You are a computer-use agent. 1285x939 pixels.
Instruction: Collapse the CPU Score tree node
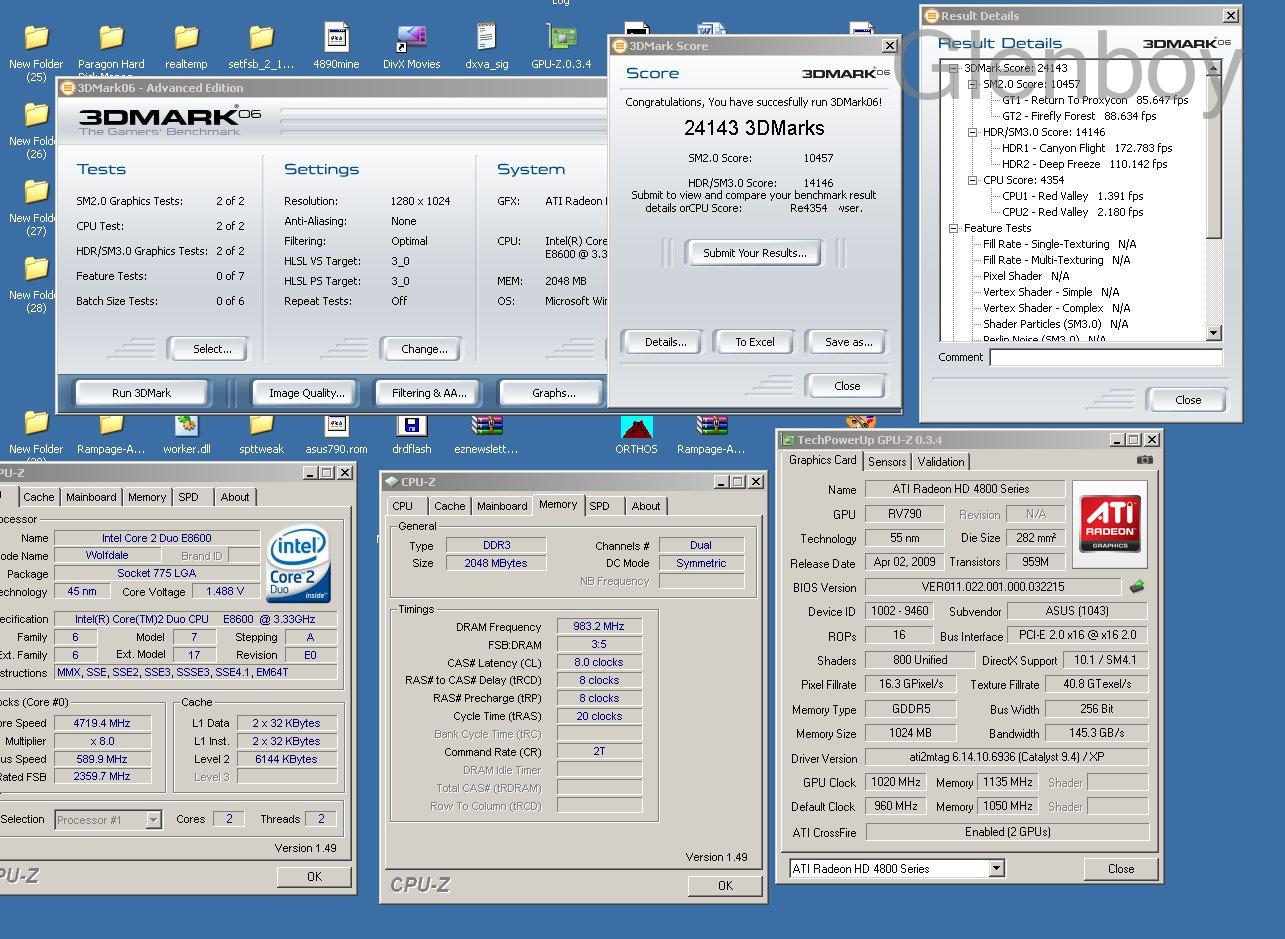(973, 181)
